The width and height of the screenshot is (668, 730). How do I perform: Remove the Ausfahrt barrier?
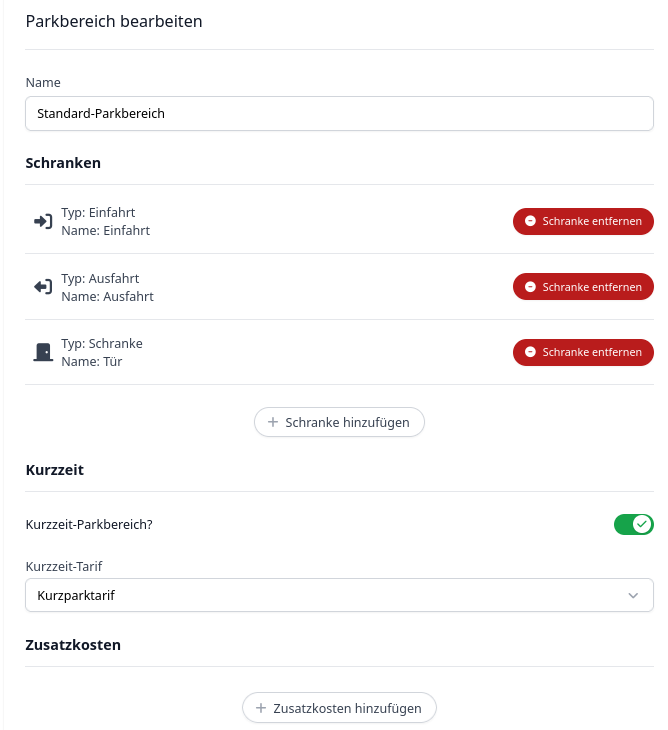(x=583, y=287)
